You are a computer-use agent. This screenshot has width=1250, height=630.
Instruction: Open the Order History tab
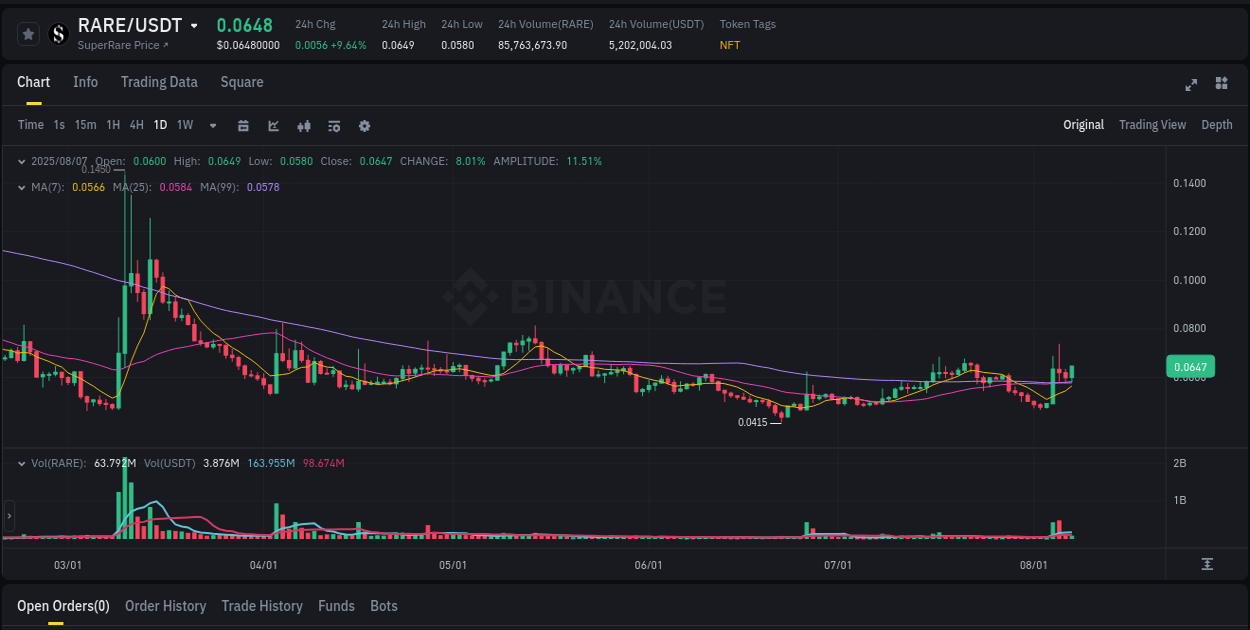165,606
